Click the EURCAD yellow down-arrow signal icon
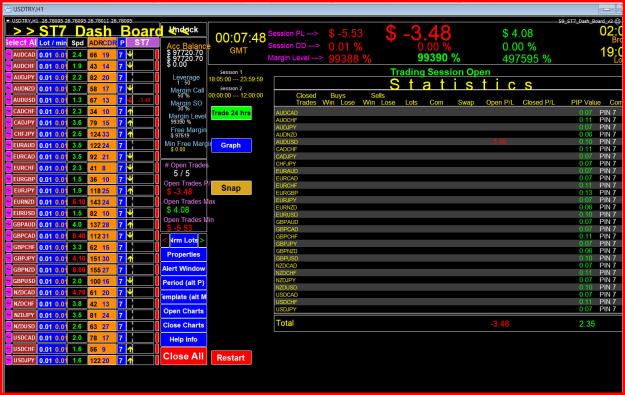 tap(130, 157)
